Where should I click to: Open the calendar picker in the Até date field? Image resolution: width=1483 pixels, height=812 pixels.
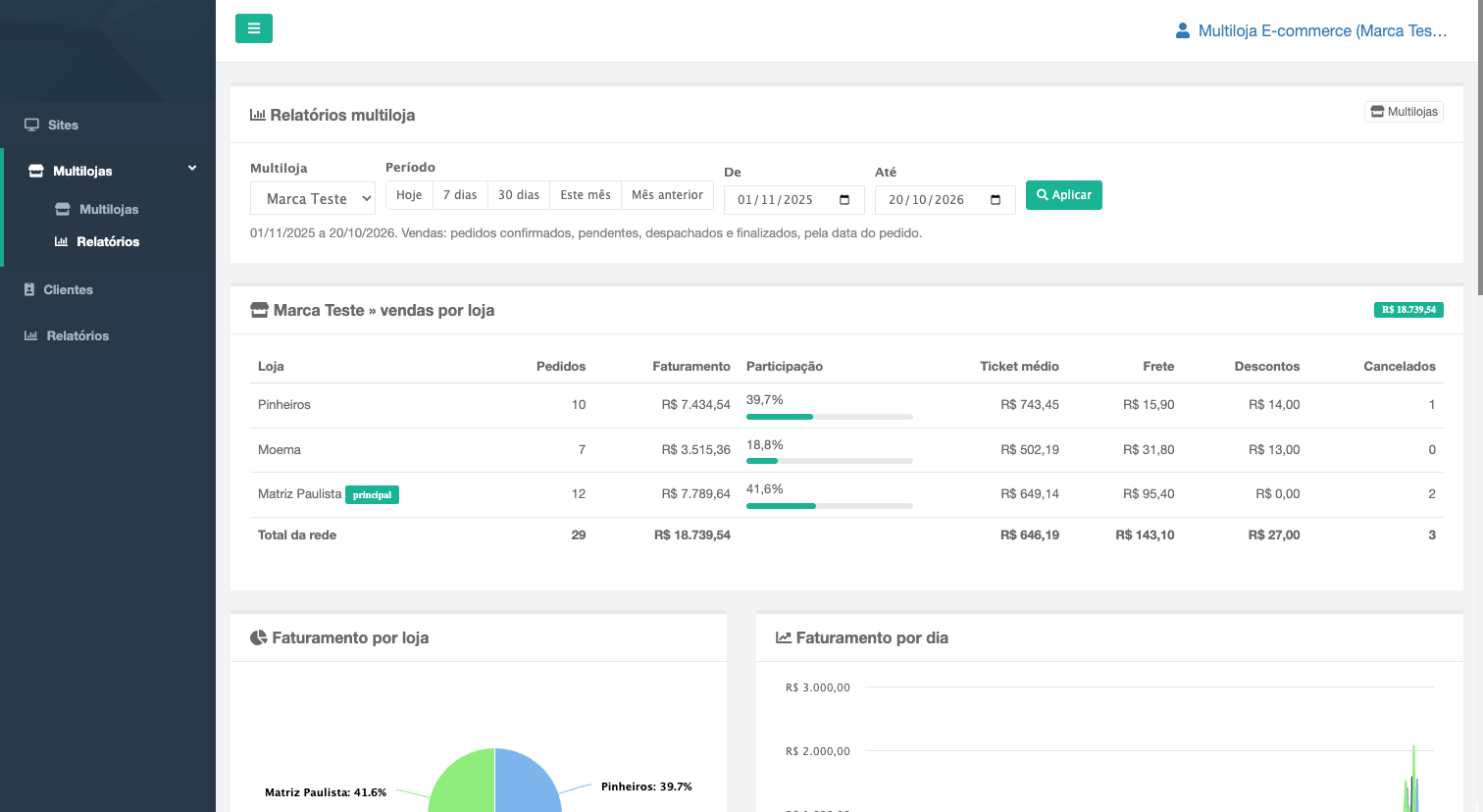point(995,200)
